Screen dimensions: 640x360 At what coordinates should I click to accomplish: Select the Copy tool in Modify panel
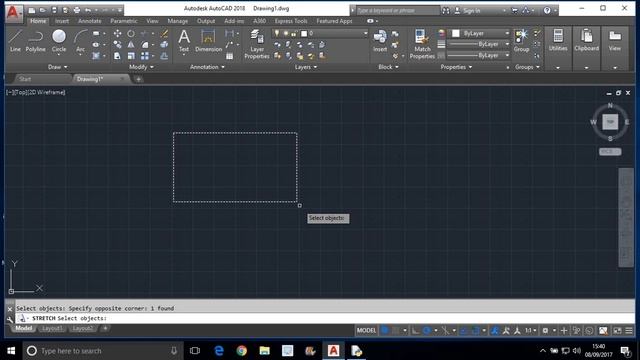coord(117,44)
